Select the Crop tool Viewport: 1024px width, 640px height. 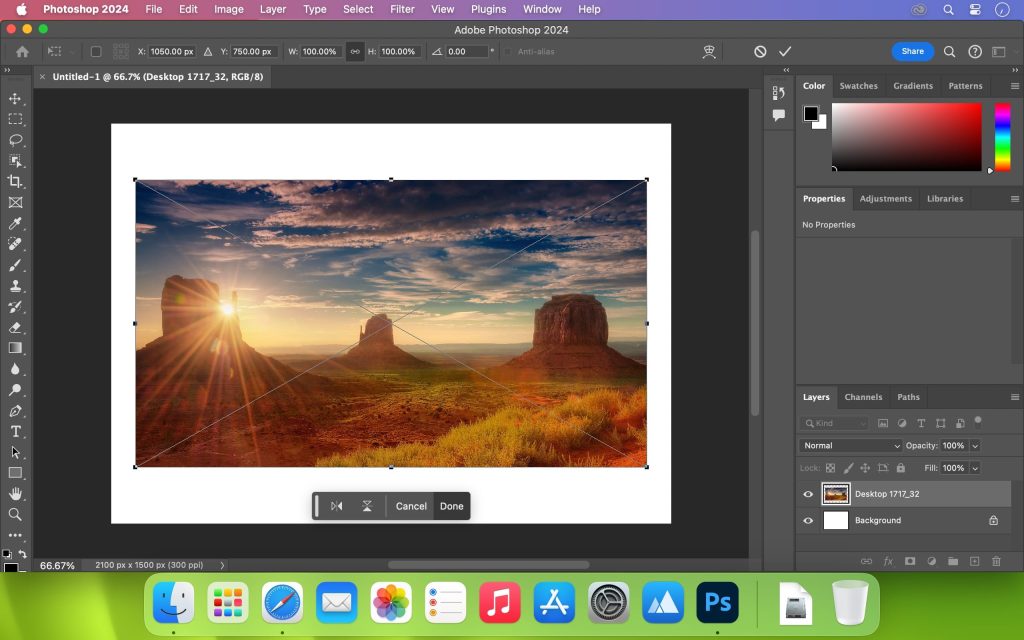pyautogui.click(x=15, y=181)
